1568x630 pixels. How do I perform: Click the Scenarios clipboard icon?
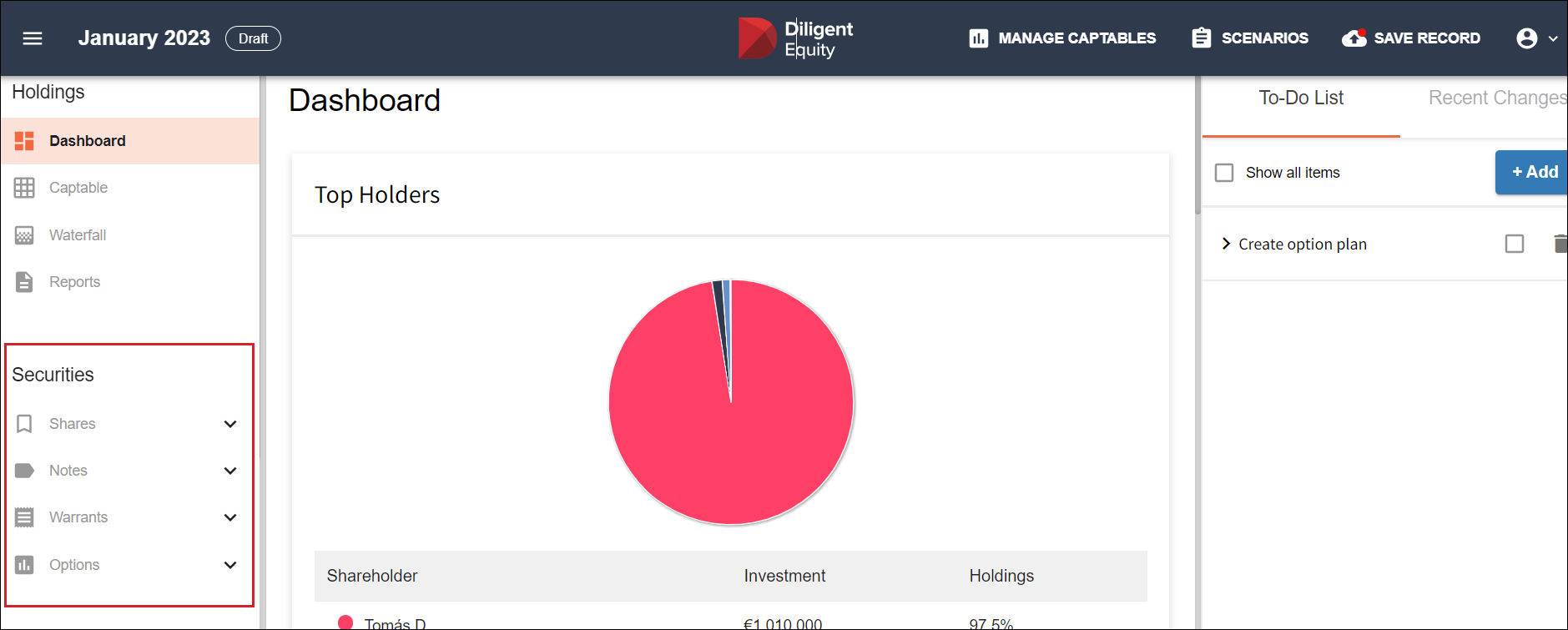coord(1201,38)
